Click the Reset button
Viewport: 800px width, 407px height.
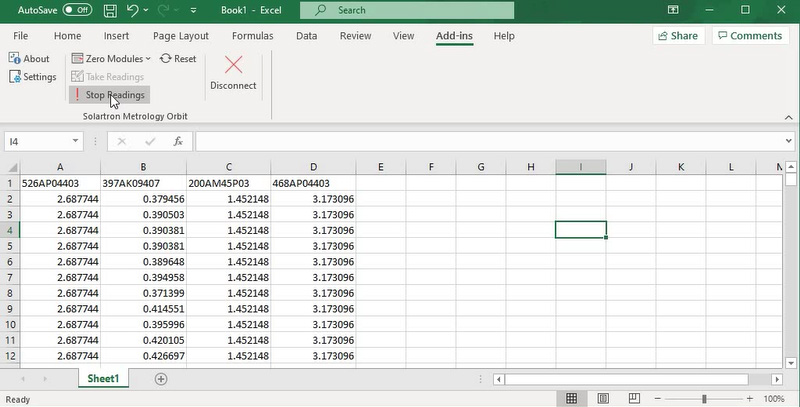pos(178,59)
